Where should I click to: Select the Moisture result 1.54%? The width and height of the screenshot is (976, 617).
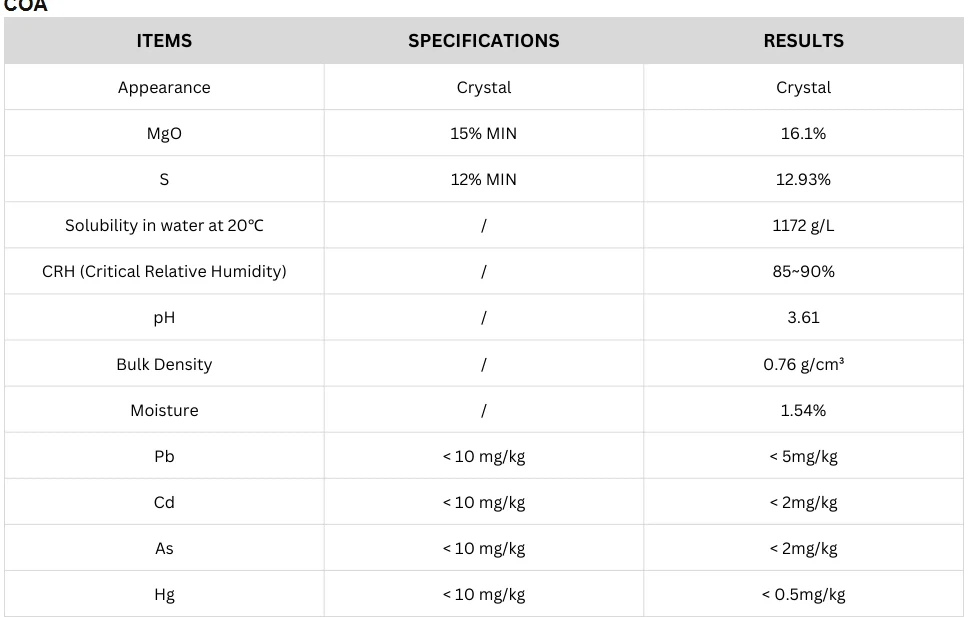803,410
